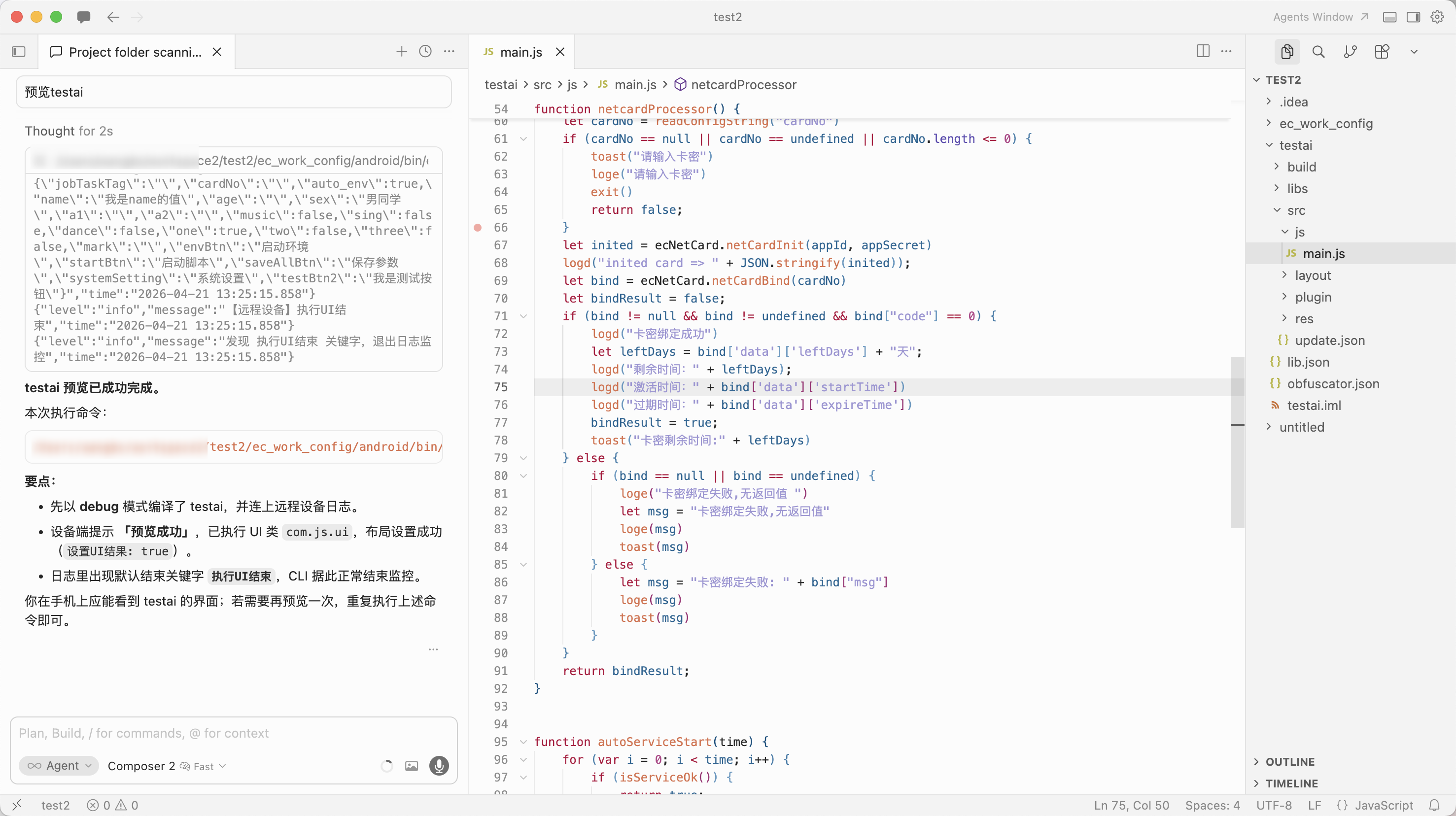This screenshot has height=816, width=1456.
Task: Open the Extensions panel icon
Action: (x=1382, y=52)
